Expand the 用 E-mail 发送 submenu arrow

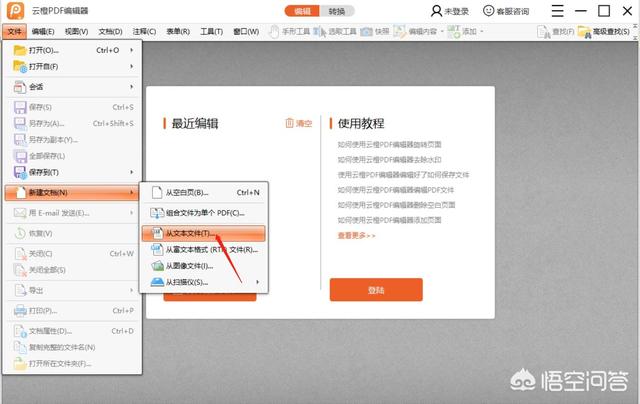[x=131, y=213]
